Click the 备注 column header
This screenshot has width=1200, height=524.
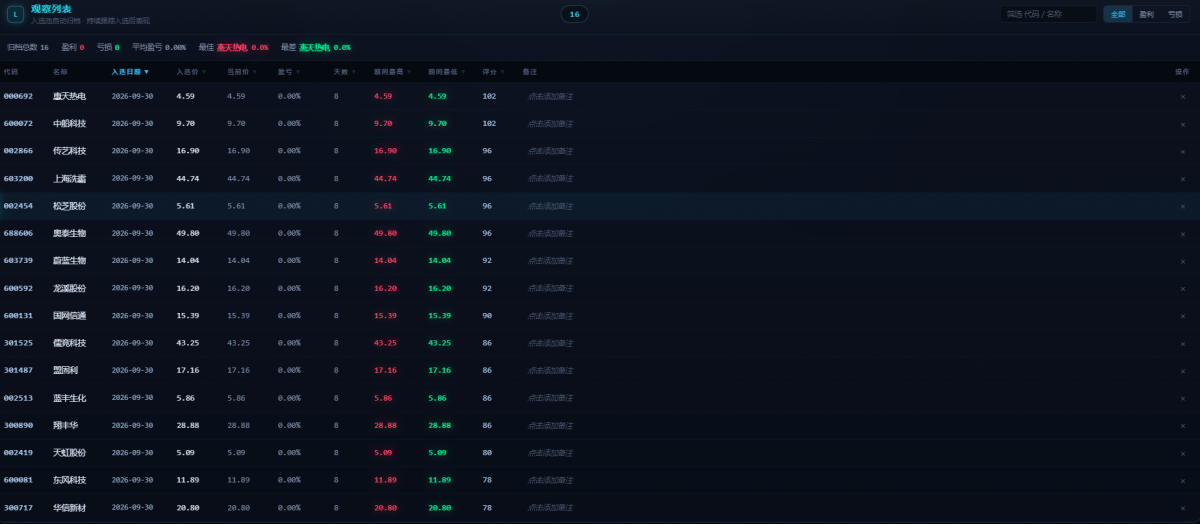[x=530, y=72]
